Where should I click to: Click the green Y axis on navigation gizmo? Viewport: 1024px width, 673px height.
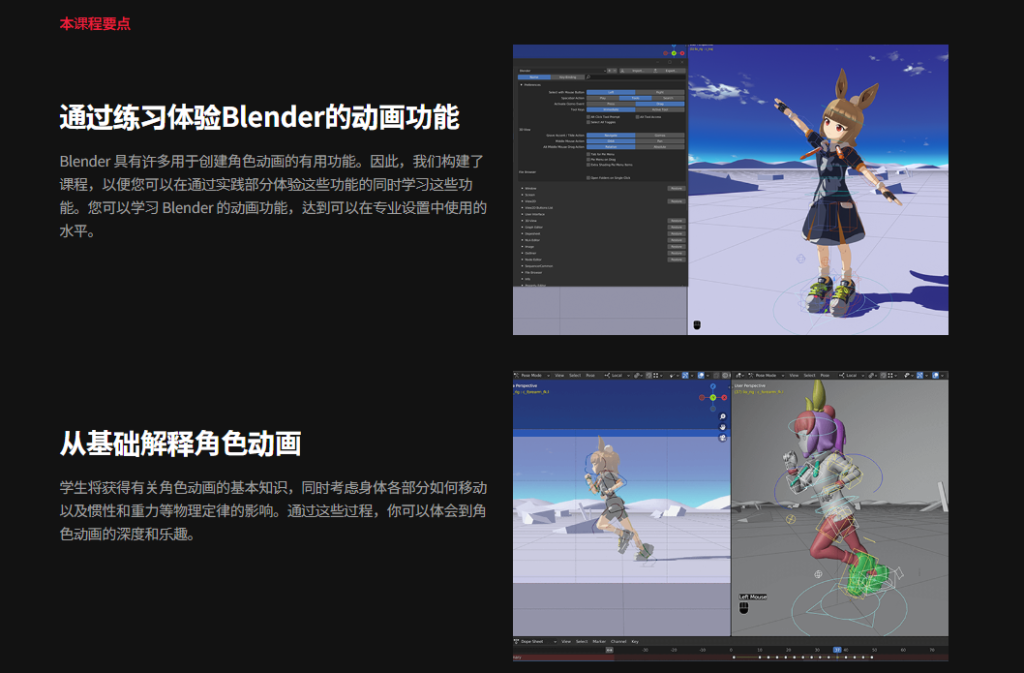(x=713, y=398)
